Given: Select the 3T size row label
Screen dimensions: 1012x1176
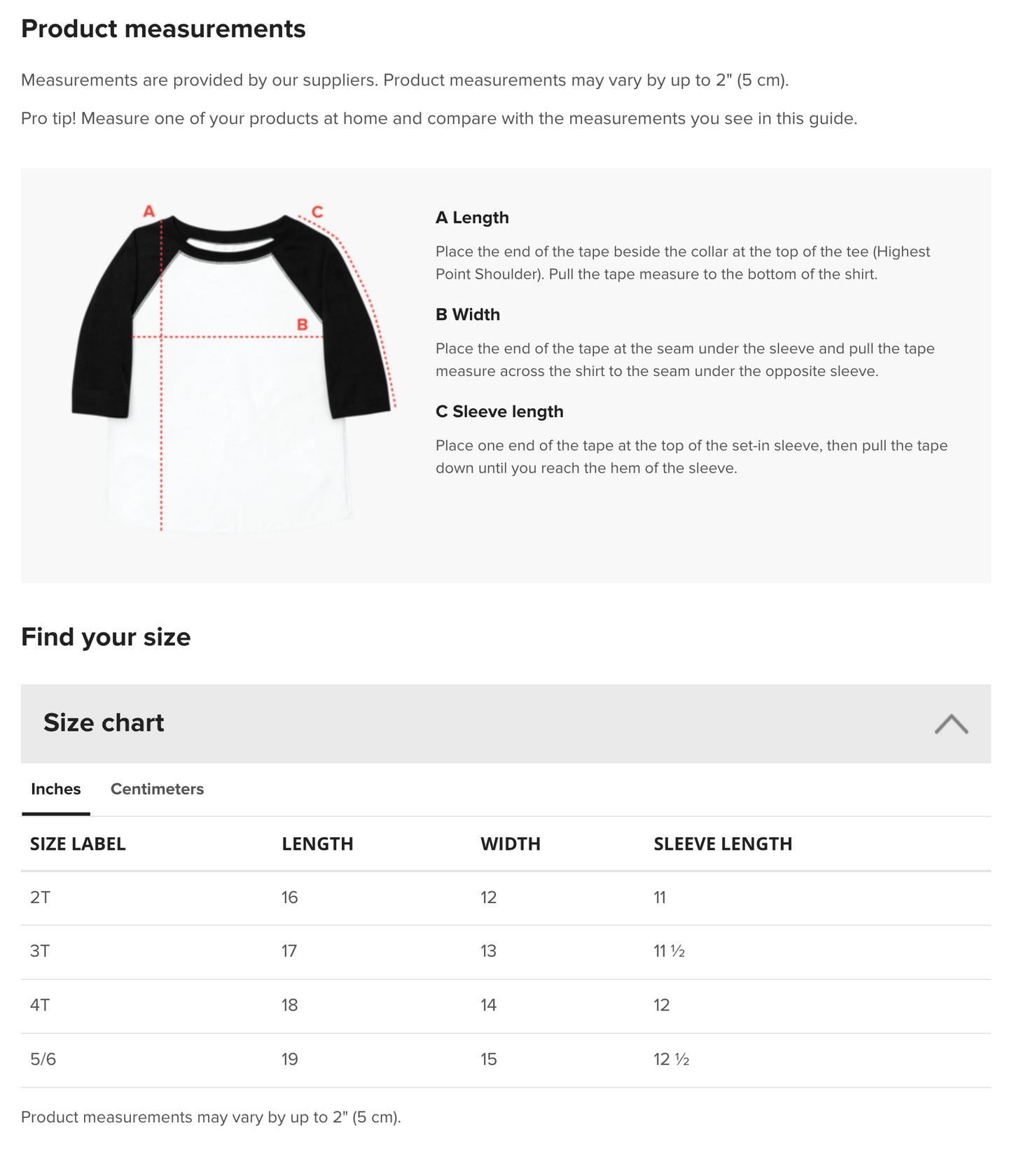Looking at the screenshot, I should 40,951.
